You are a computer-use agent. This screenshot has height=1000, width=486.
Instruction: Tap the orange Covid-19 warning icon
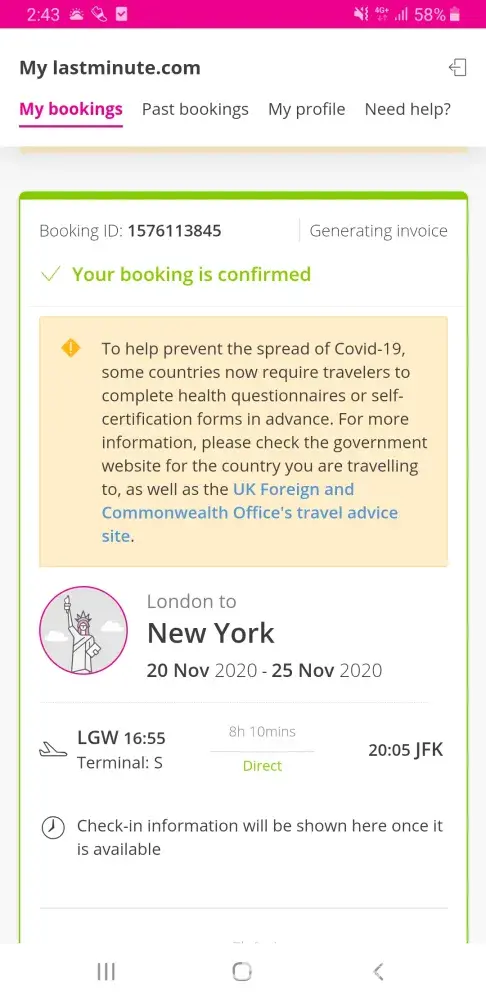click(x=71, y=348)
